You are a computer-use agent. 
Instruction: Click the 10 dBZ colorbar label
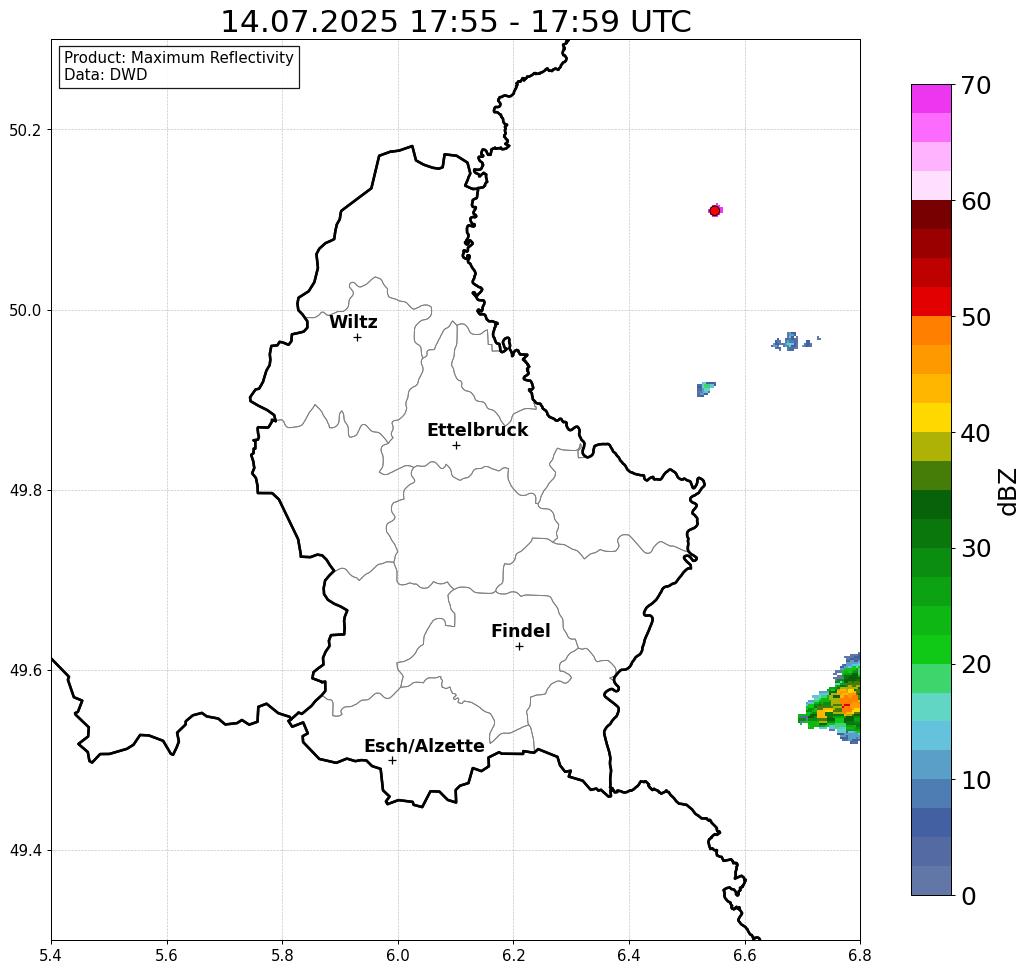click(x=976, y=780)
